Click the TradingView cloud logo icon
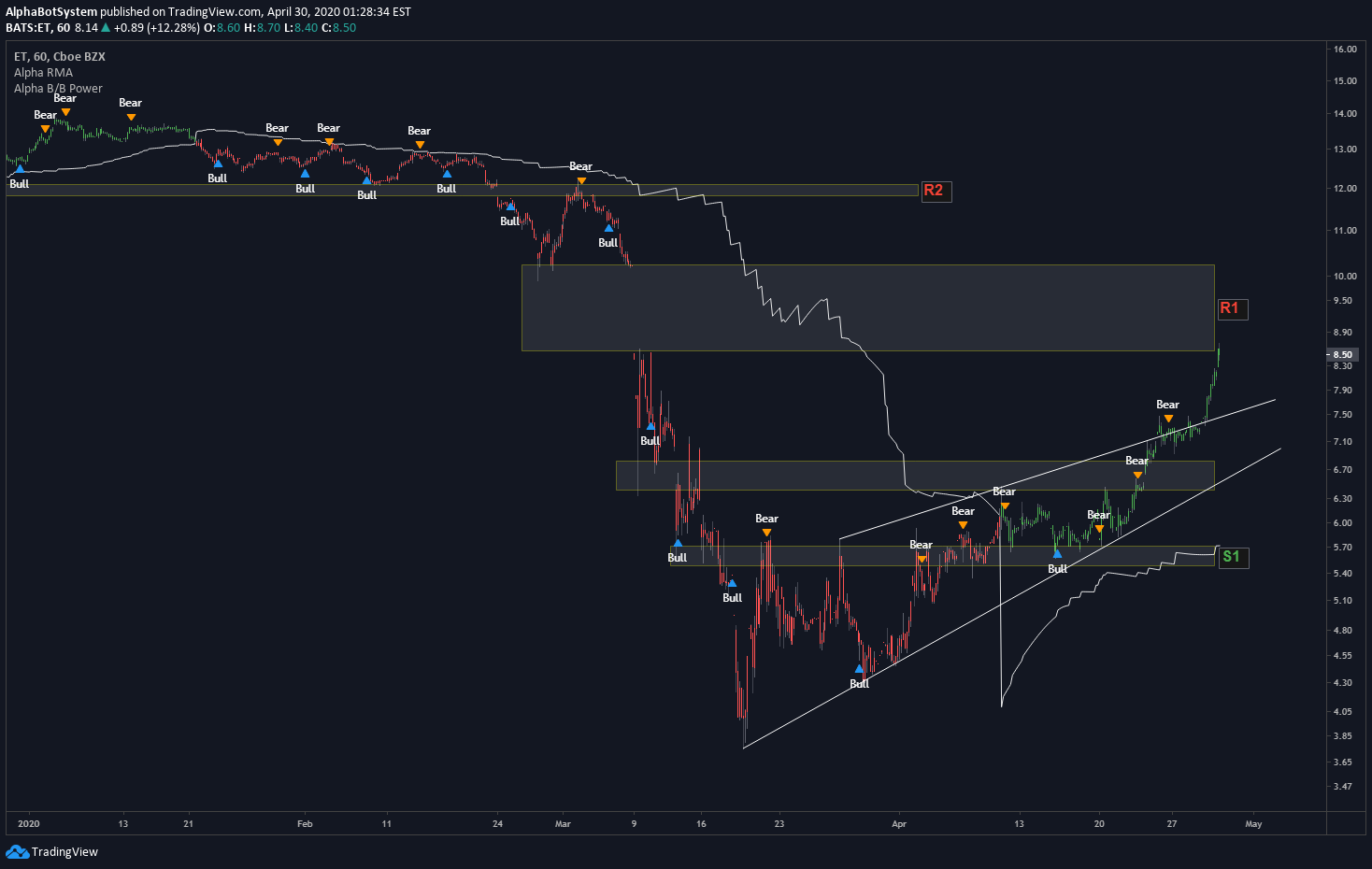Viewport: 1372px width, 869px height. pyautogui.click(x=17, y=851)
